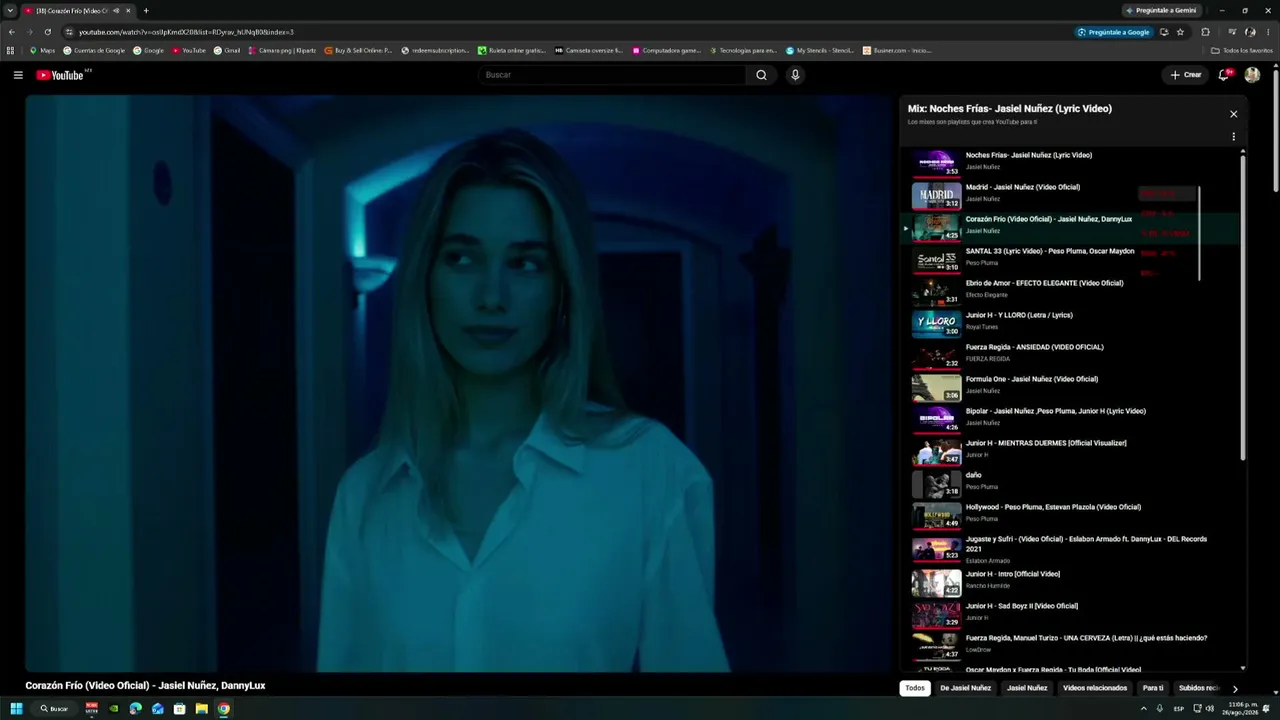Screen dimensions: 1280x720
Task: Open 'Cuentas de Google' bookmark
Action: [x=94, y=50]
